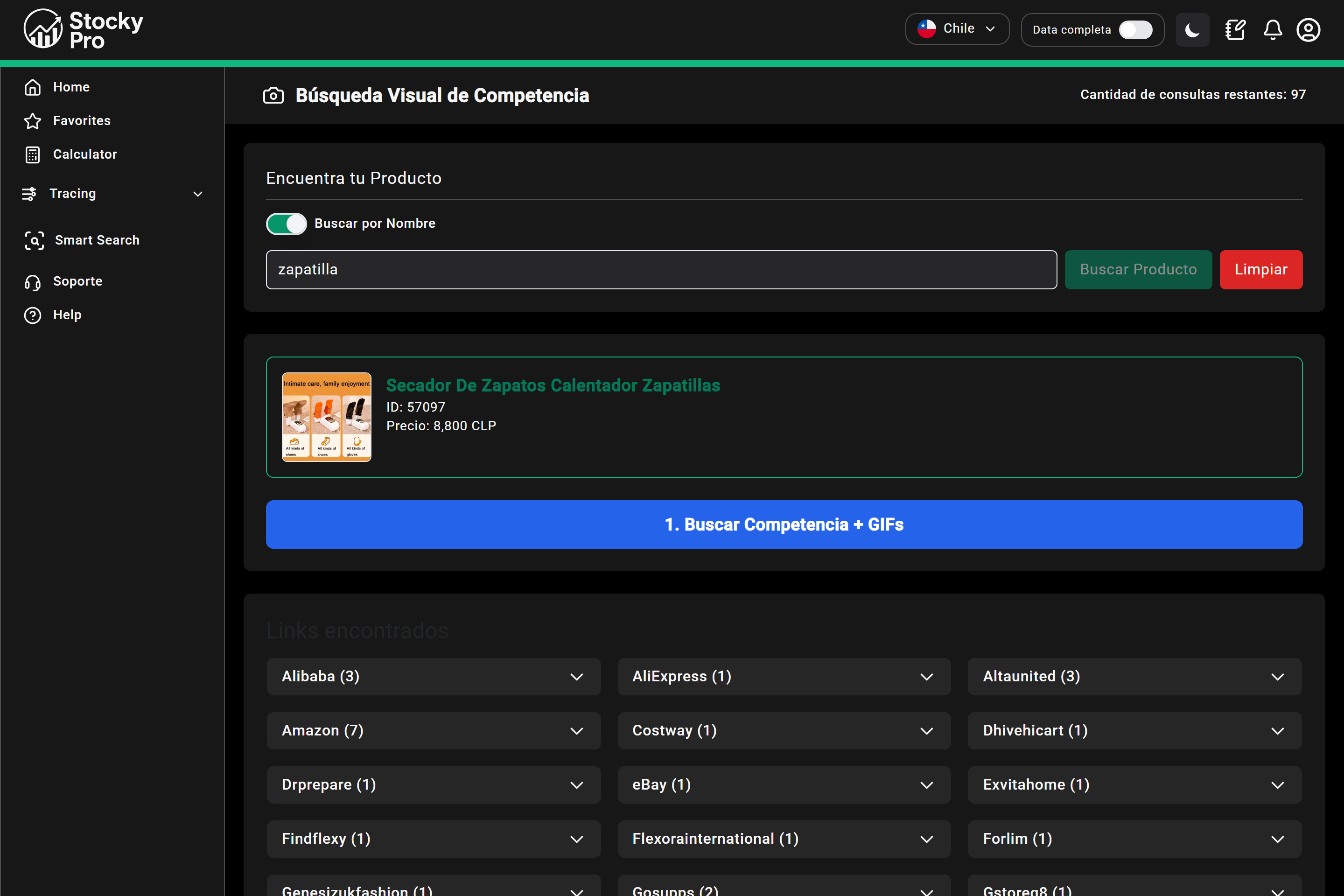Open Secador De Zapatos Calentador Zapatillas title
Image resolution: width=1344 pixels, height=896 pixels.
pyautogui.click(x=553, y=385)
